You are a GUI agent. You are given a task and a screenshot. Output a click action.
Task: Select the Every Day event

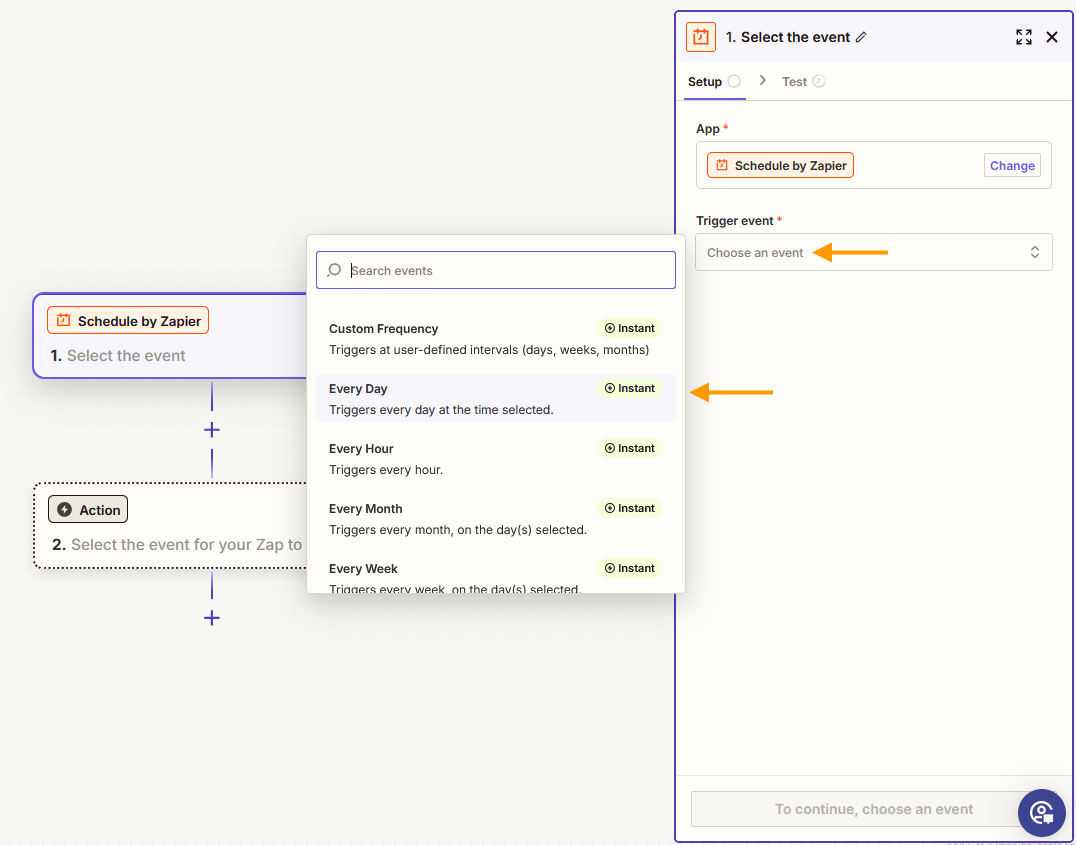pyautogui.click(x=496, y=399)
